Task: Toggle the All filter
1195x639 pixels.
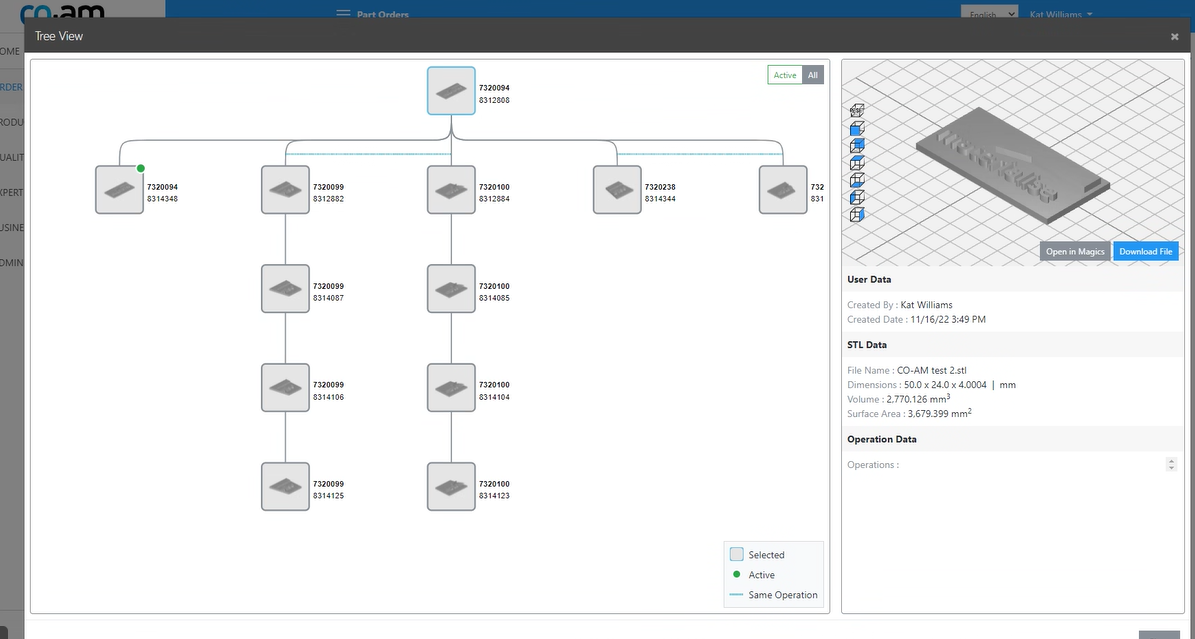Action: (x=813, y=75)
